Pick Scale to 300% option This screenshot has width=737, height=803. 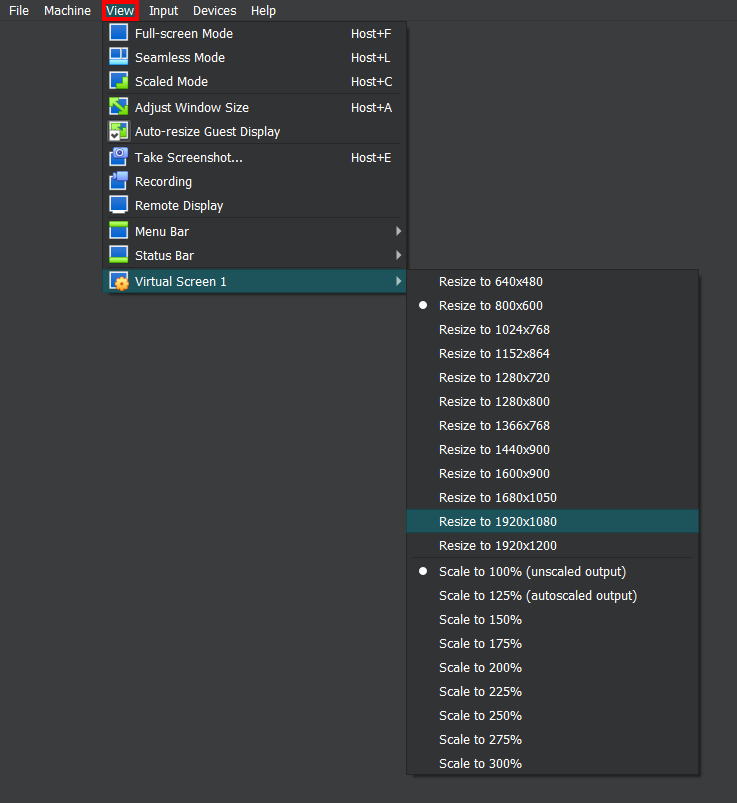coord(480,764)
